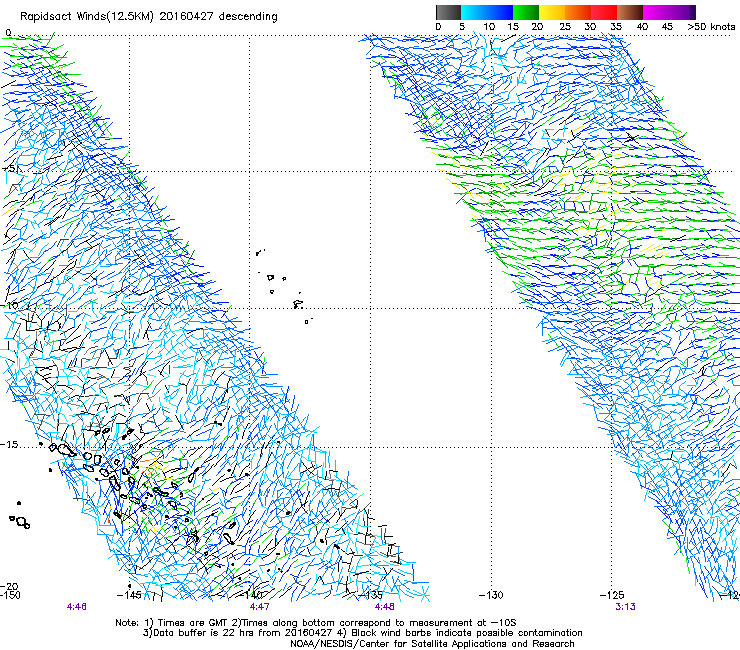
Task: Click the green 15-20 knots legend segment
Action: [x=526, y=12]
